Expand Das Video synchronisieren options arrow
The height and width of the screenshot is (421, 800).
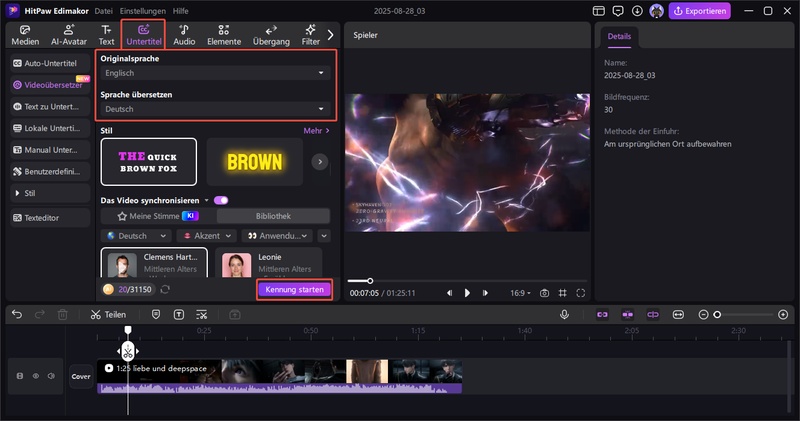(207, 201)
